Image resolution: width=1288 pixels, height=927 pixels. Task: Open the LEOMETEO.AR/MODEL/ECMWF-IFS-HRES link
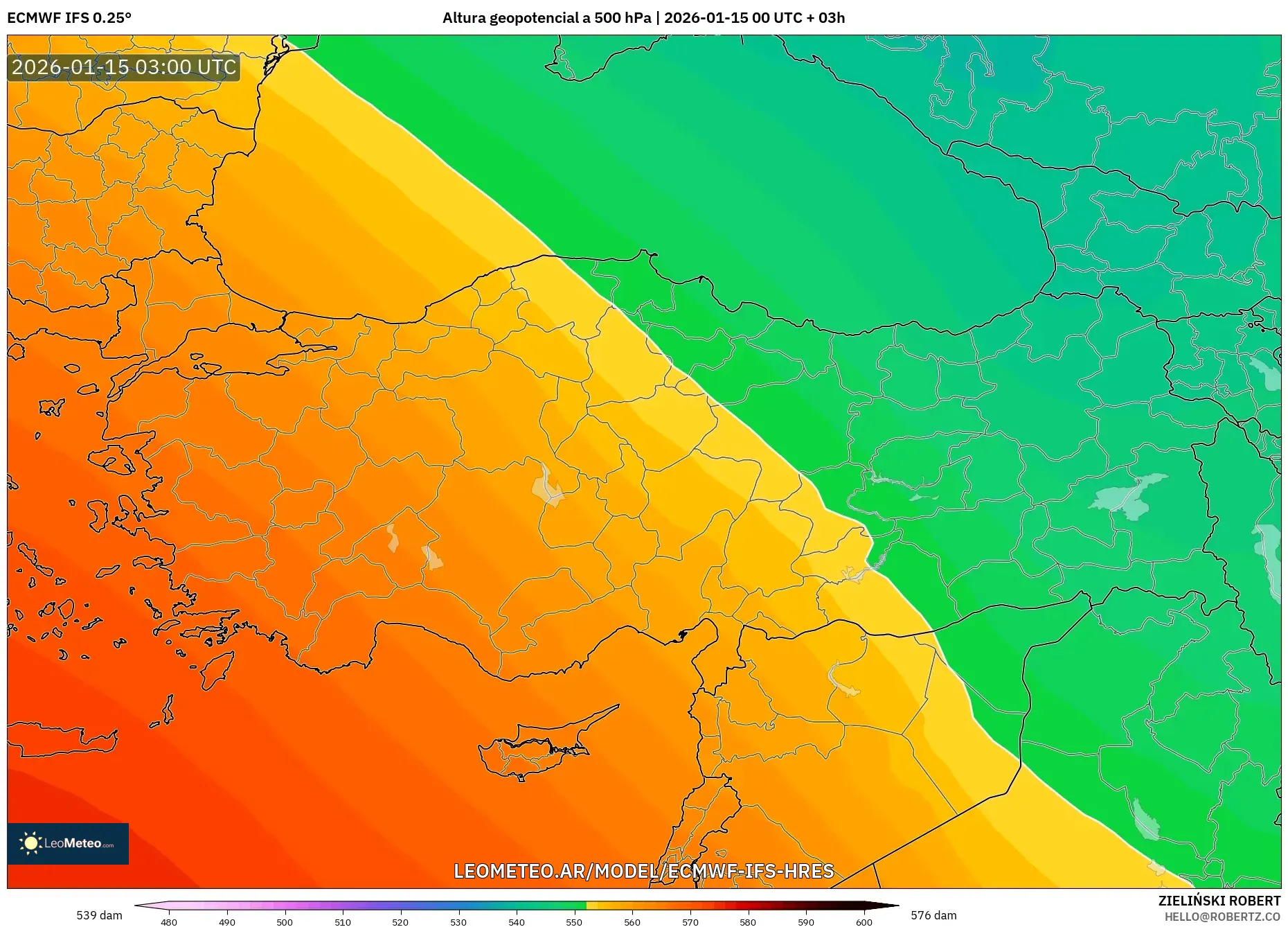tap(644, 872)
